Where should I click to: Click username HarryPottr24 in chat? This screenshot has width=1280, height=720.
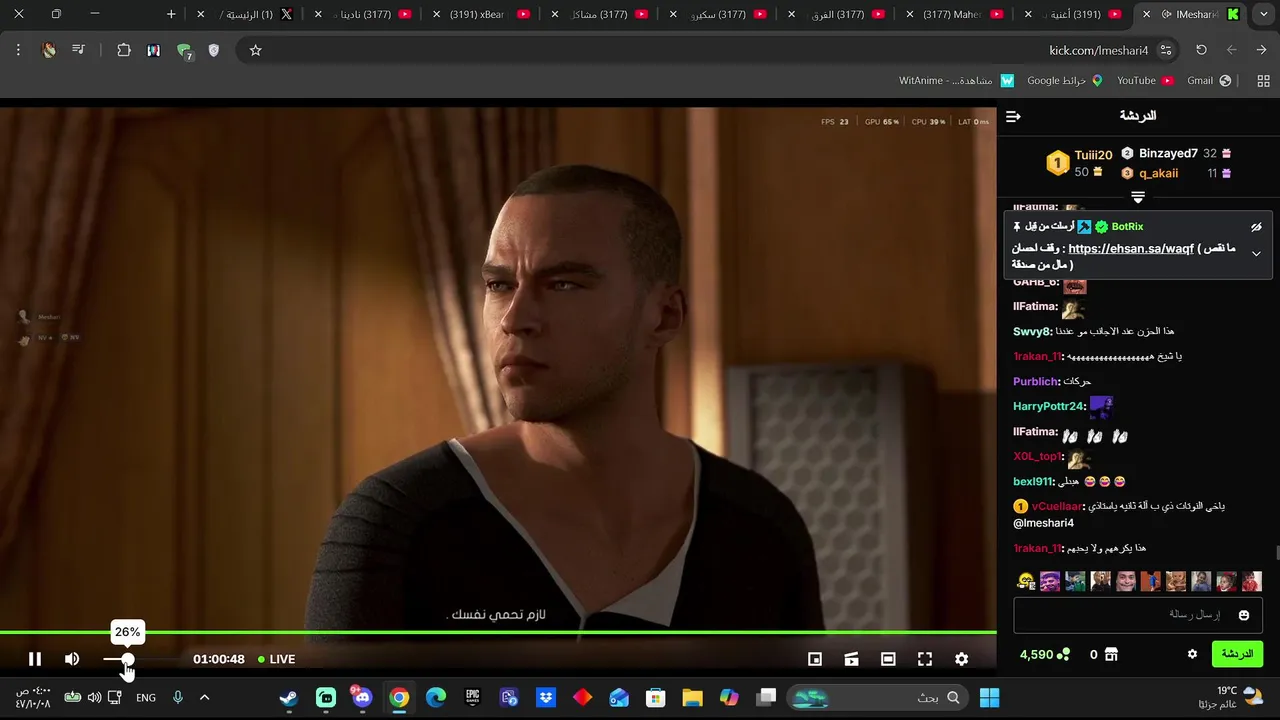tap(1049, 406)
